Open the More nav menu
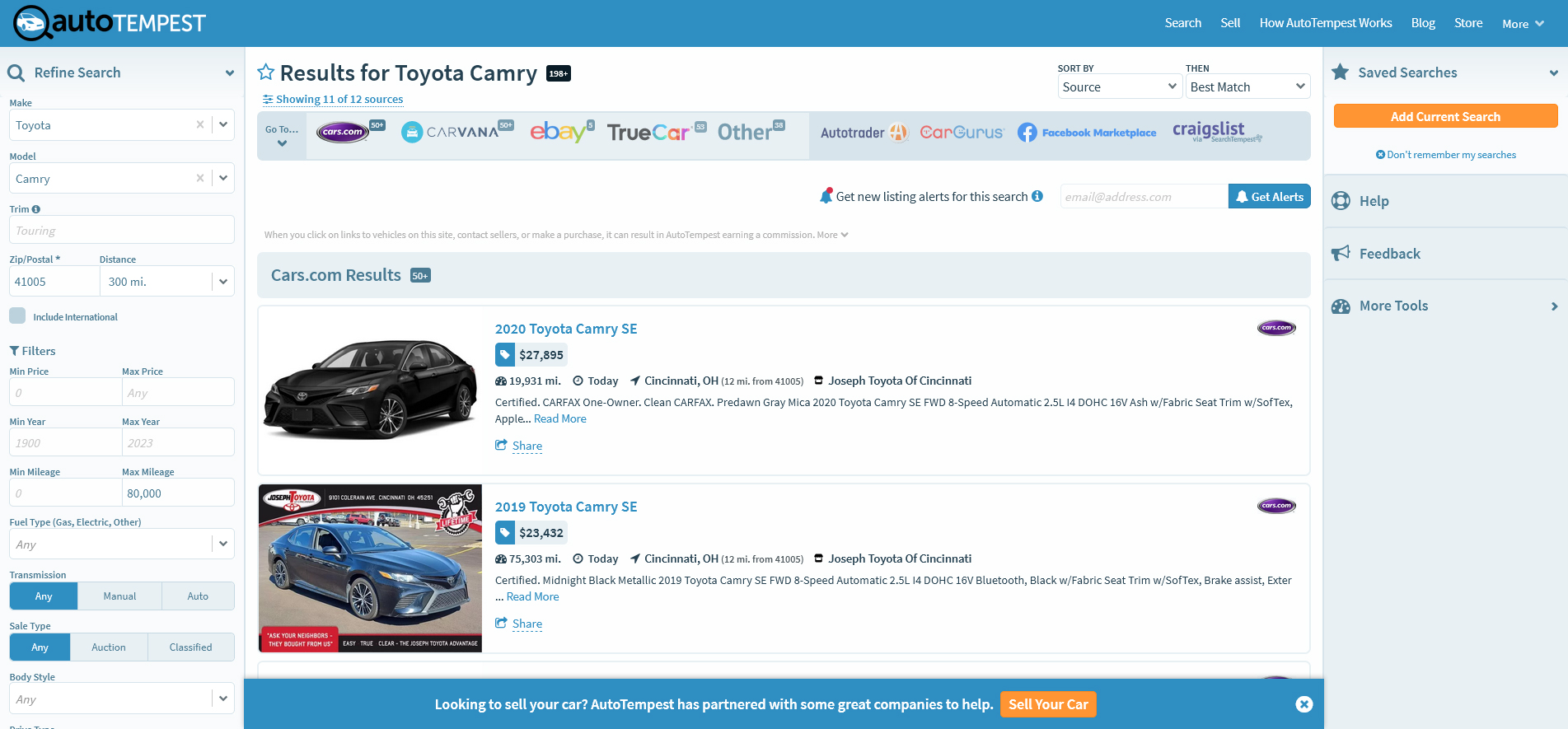This screenshot has width=1568, height=729. click(x=1523, y=24)
